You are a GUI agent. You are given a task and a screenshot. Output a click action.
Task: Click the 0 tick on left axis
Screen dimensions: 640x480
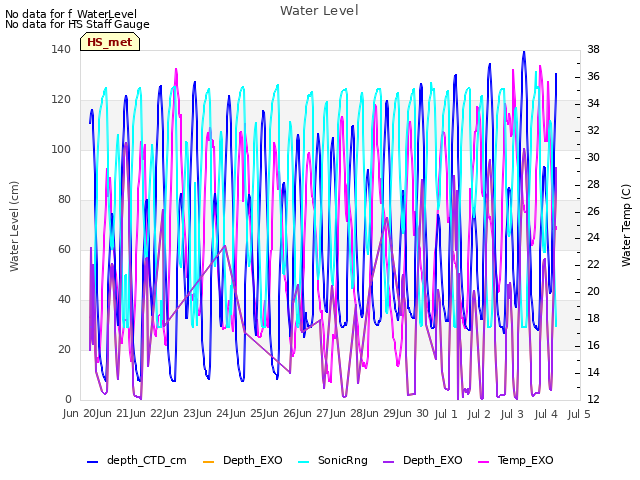click(x=68, y=399)
